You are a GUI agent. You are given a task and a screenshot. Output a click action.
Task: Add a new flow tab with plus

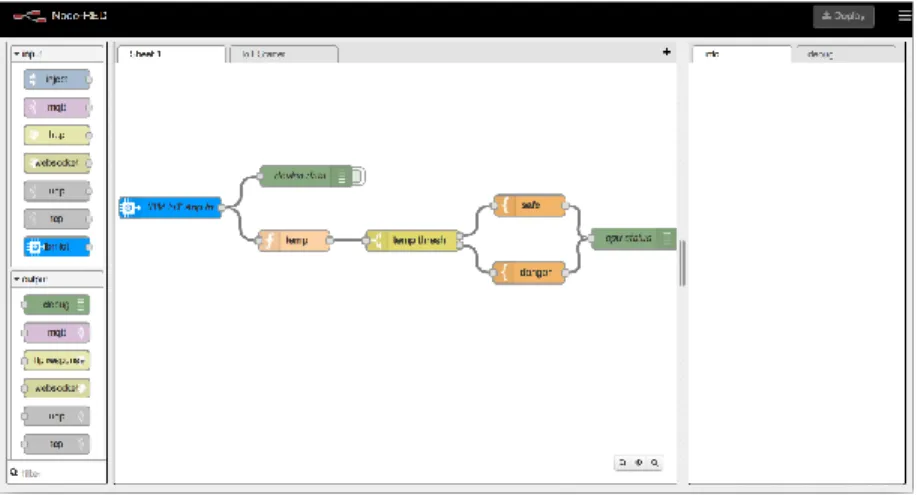pyautogui.click(x=666, y=52)
